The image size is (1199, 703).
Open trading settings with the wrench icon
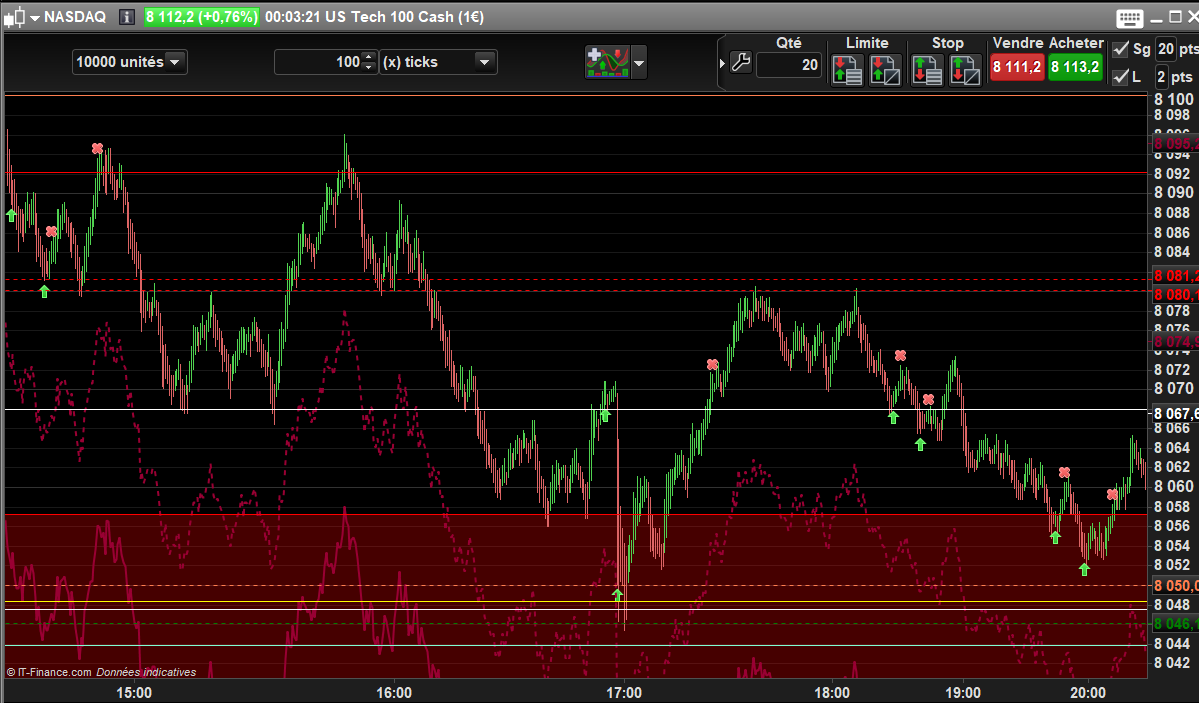[740, 62]
